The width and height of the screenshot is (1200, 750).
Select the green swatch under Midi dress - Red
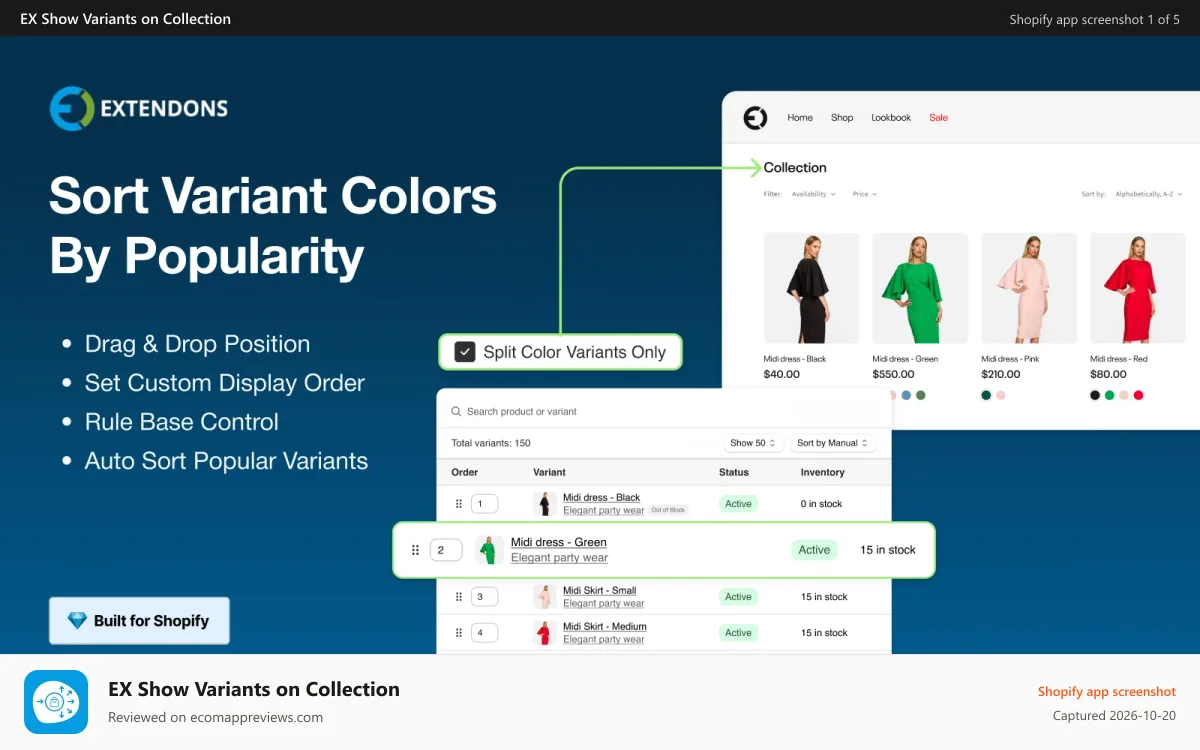pos(1109,395)
